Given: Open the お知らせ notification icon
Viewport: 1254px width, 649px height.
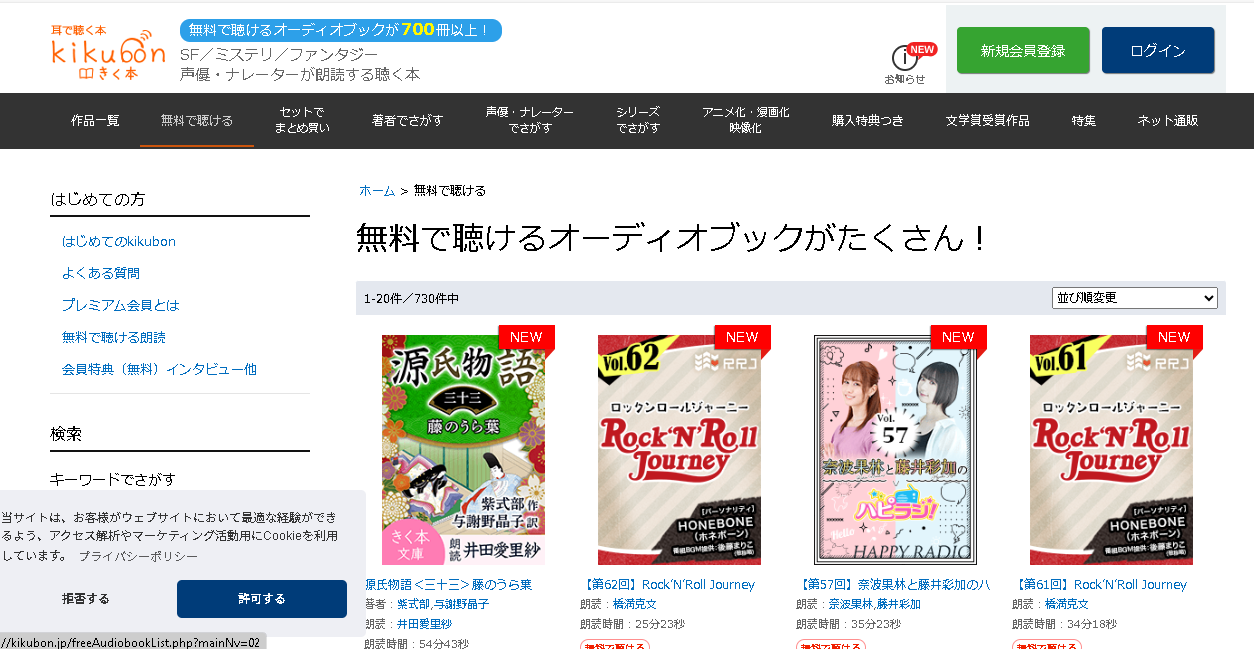Looking at the screenshot, I should pyautogui.click(x=905, y=65).
